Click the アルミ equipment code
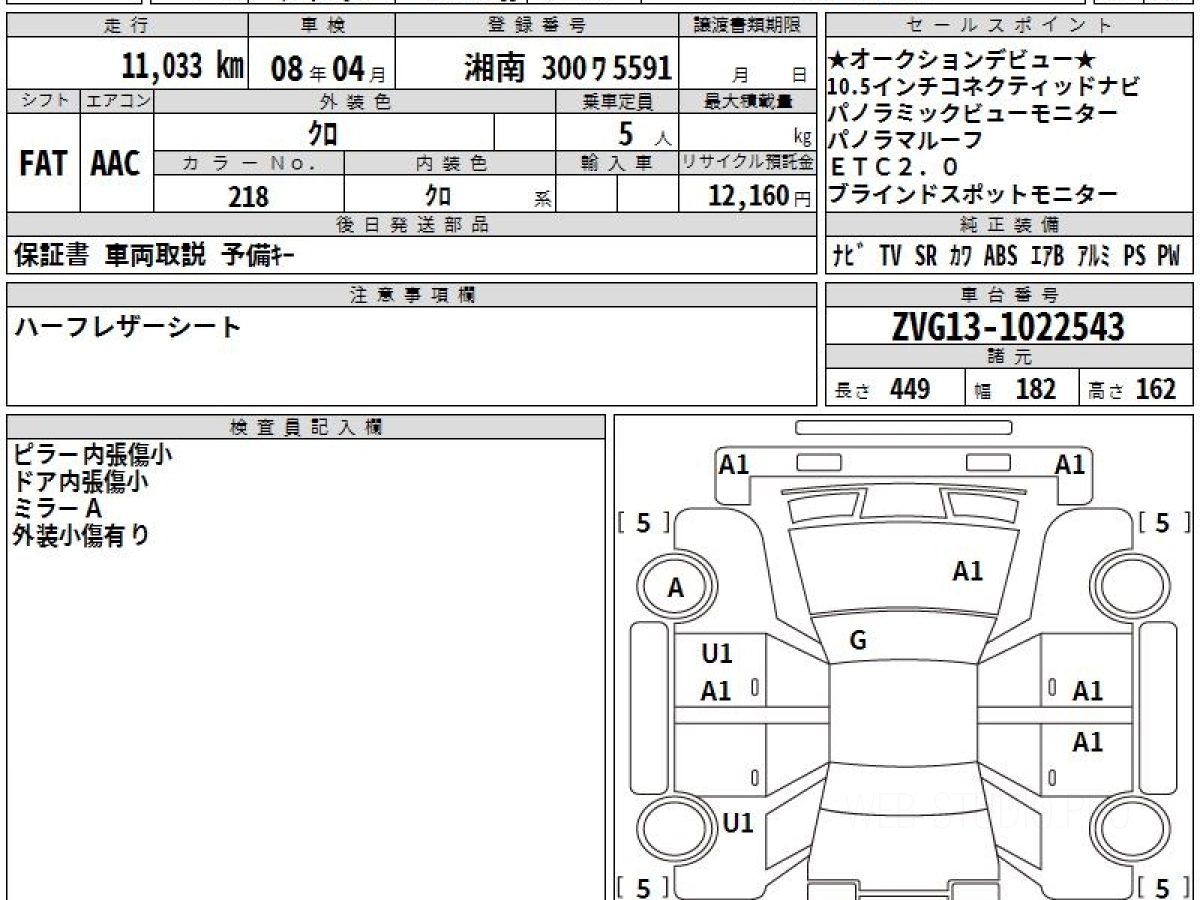The image size is (1200, 900). 1094,256
